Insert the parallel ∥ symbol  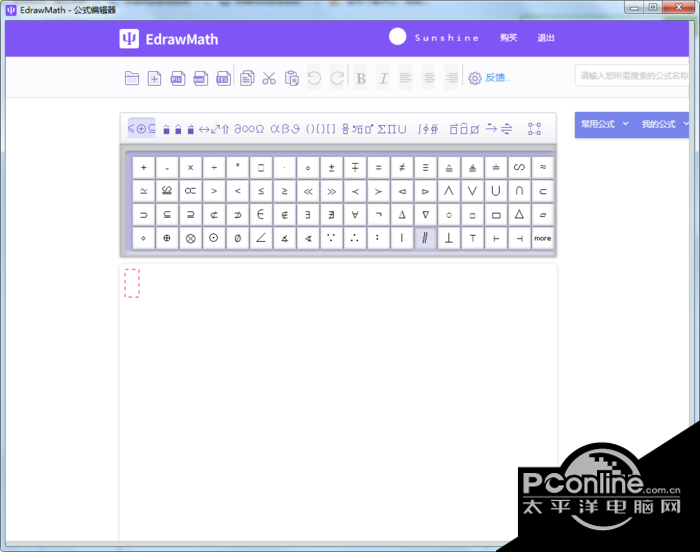[425, 238]
